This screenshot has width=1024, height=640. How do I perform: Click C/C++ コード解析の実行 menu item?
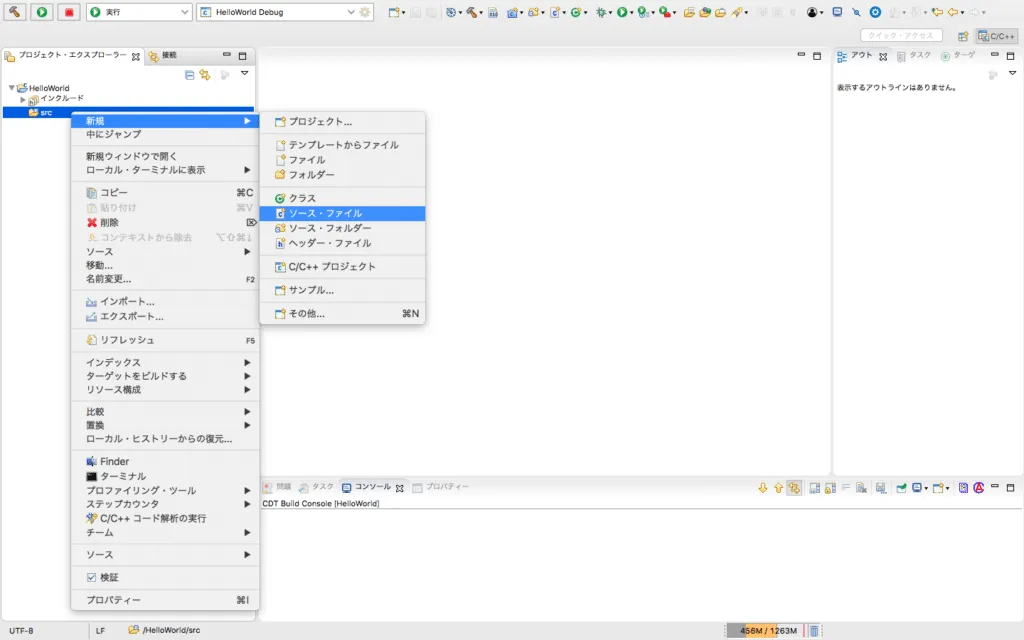[166, 519]
